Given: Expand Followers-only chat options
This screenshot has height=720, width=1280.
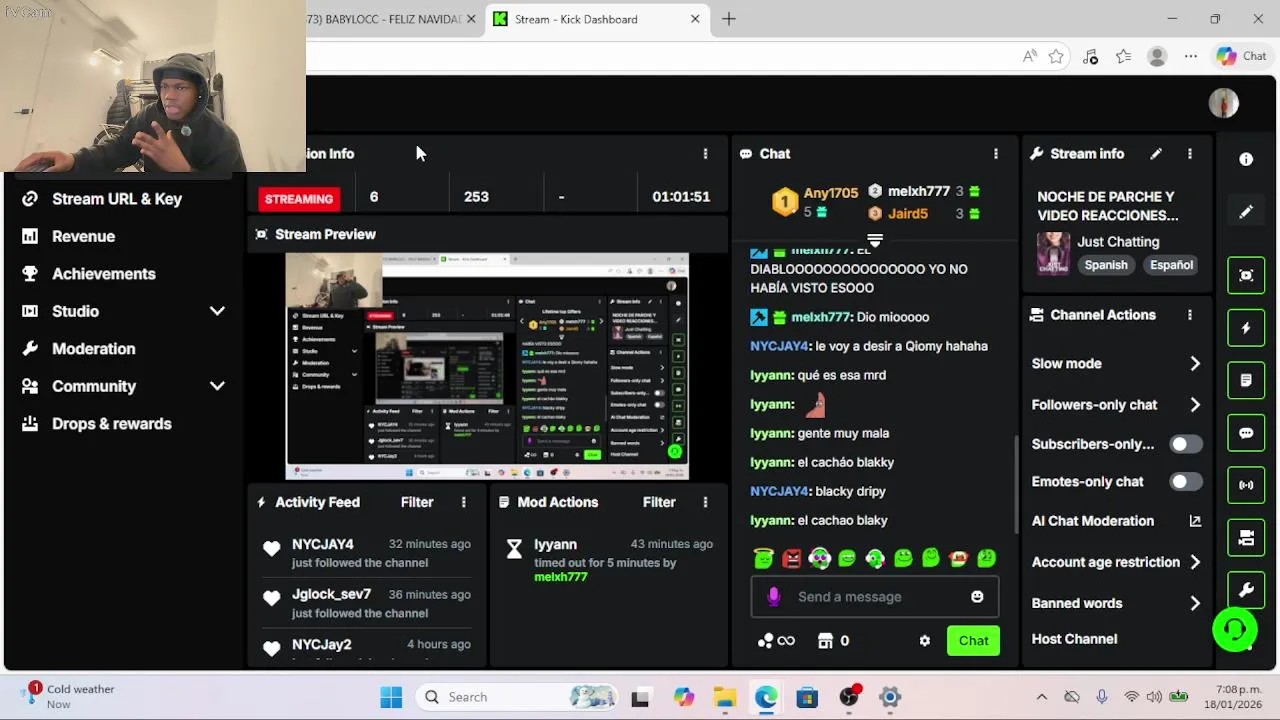Looking at the screenshot, I should tap(1195, 405).
